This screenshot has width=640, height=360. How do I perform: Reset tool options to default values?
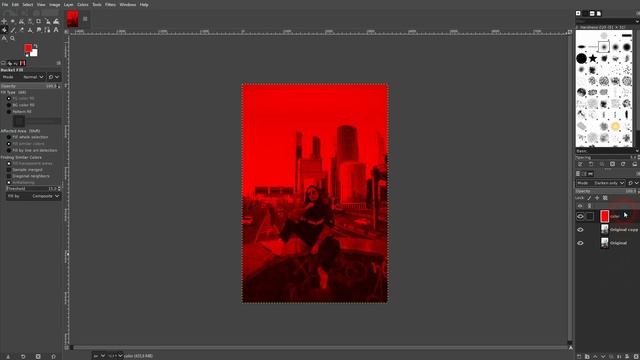pos(53,356)
